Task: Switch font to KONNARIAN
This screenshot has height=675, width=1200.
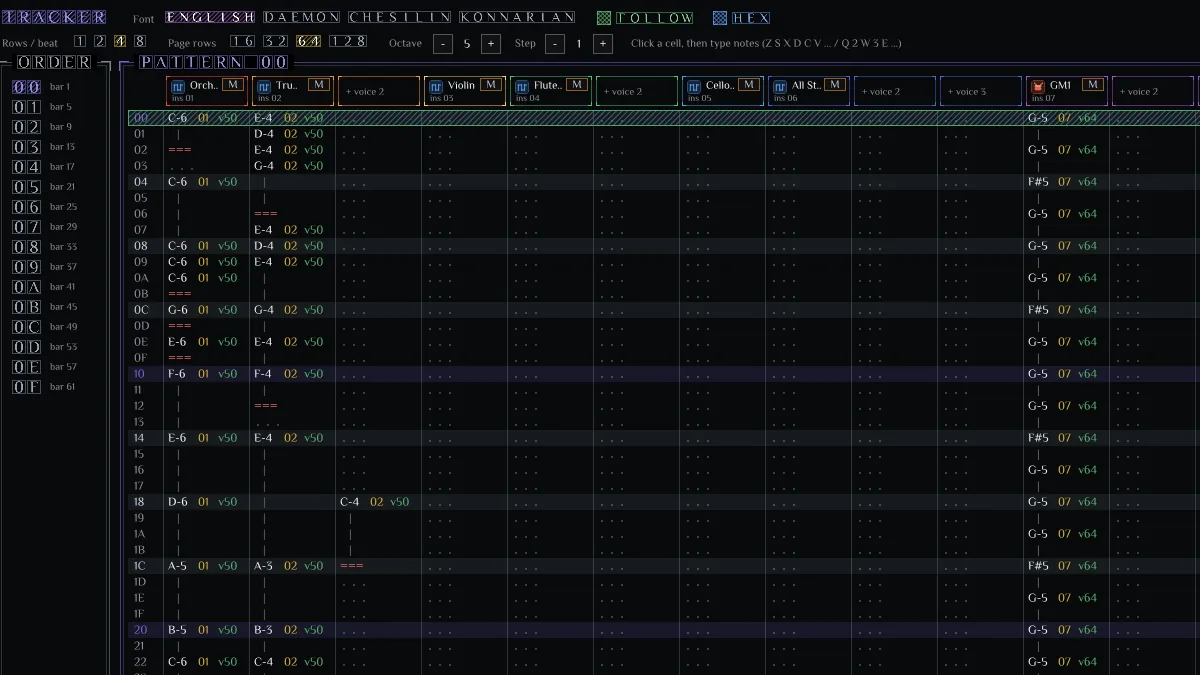Action: pos(518,17)
